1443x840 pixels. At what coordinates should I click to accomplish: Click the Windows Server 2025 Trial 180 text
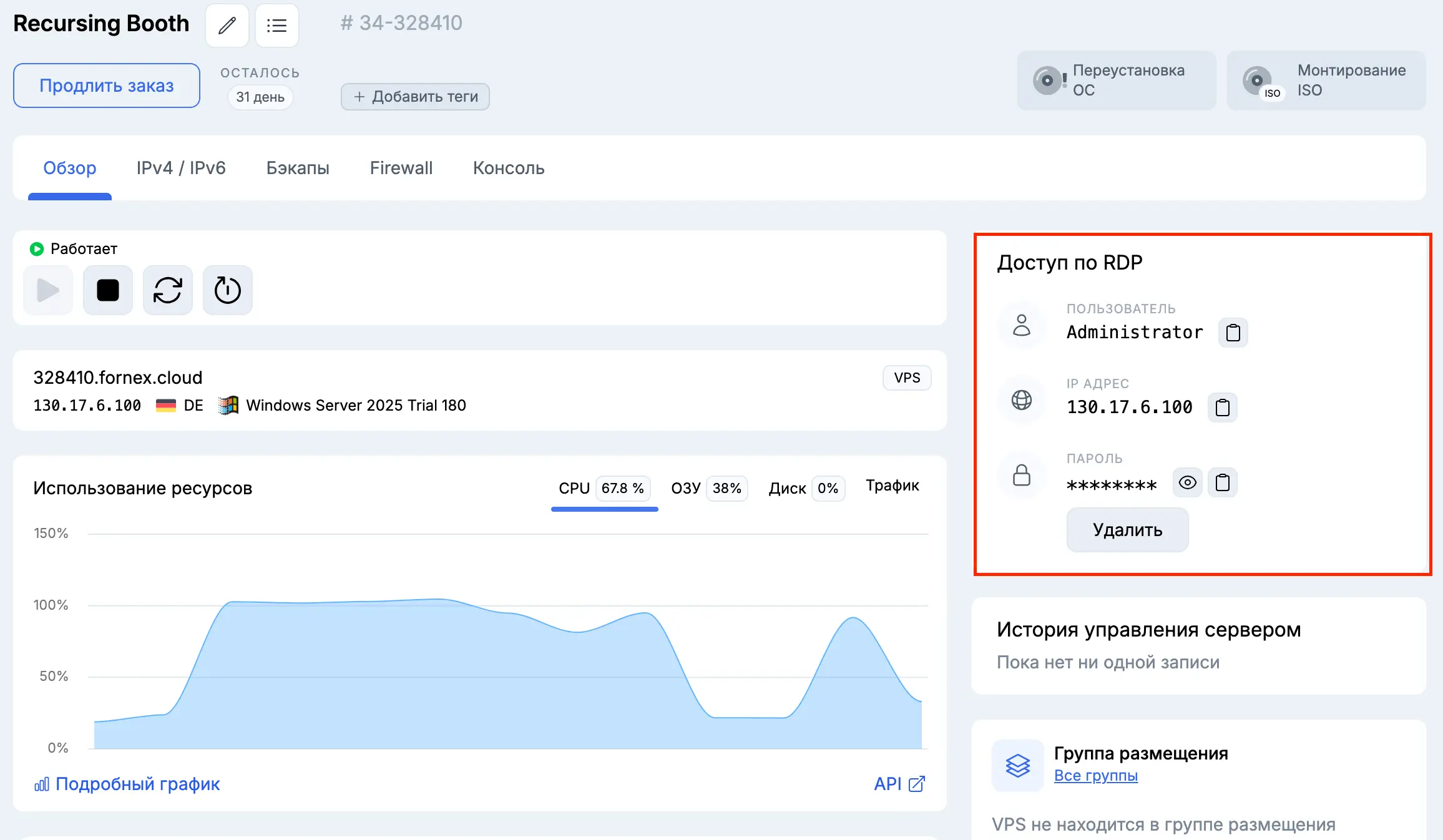356,406
